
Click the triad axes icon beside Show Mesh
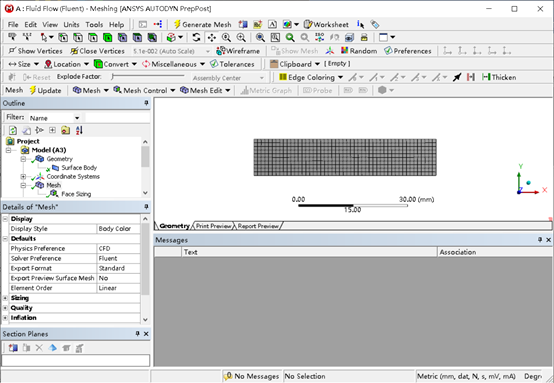pyautogui.click(x=330, y=51)
